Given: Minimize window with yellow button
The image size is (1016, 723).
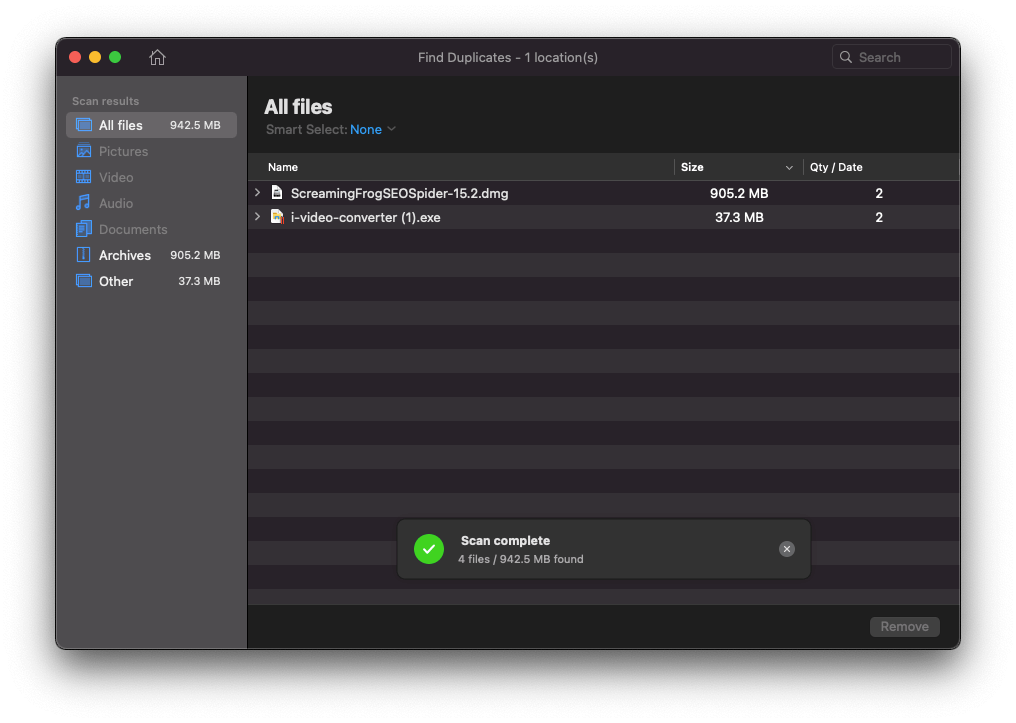Looking at the screenshot, I should (x=95, y=57).
